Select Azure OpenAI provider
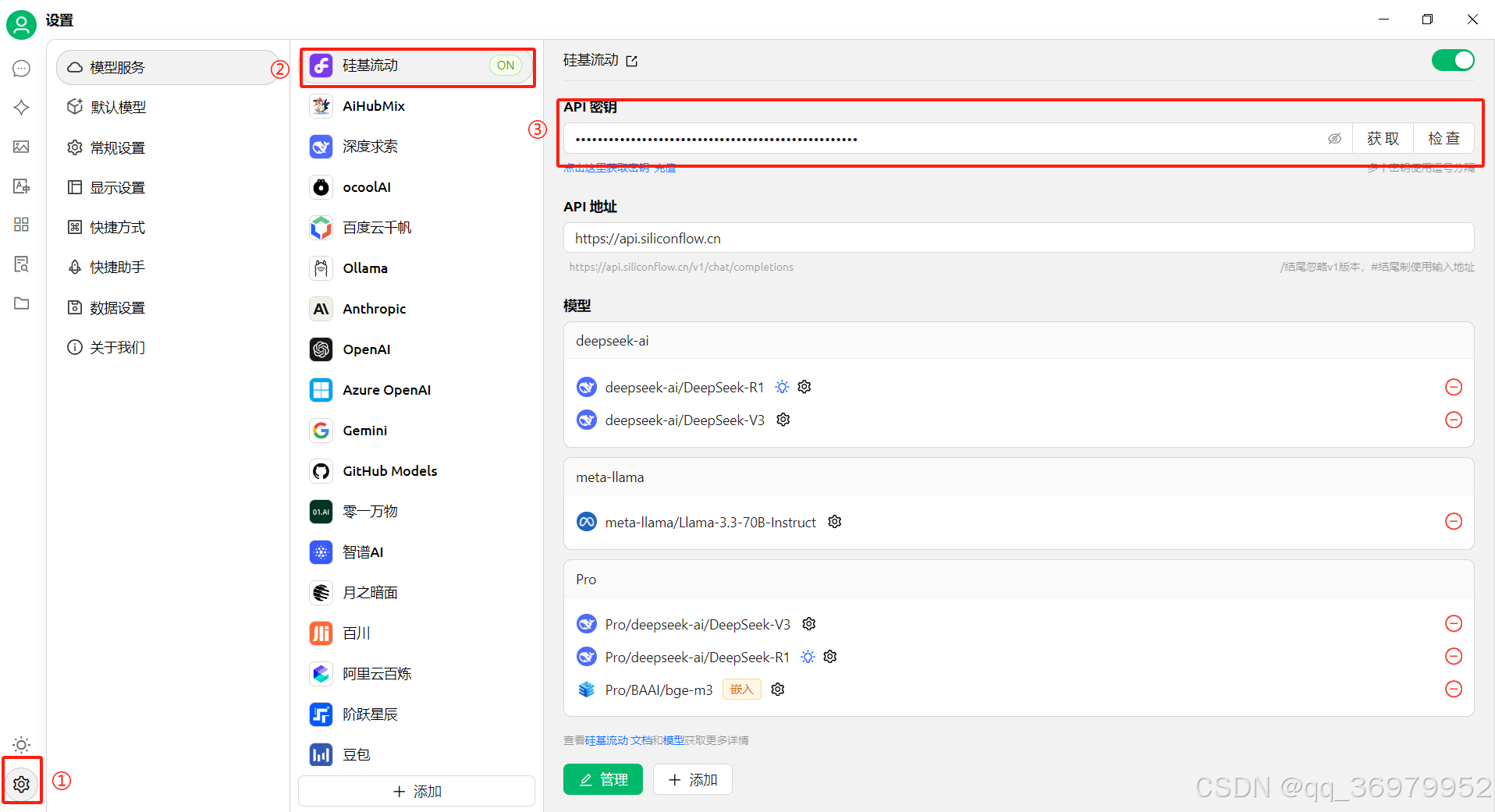The width and height of the screenshot is (1495, 812). click(x=417, y=390)
